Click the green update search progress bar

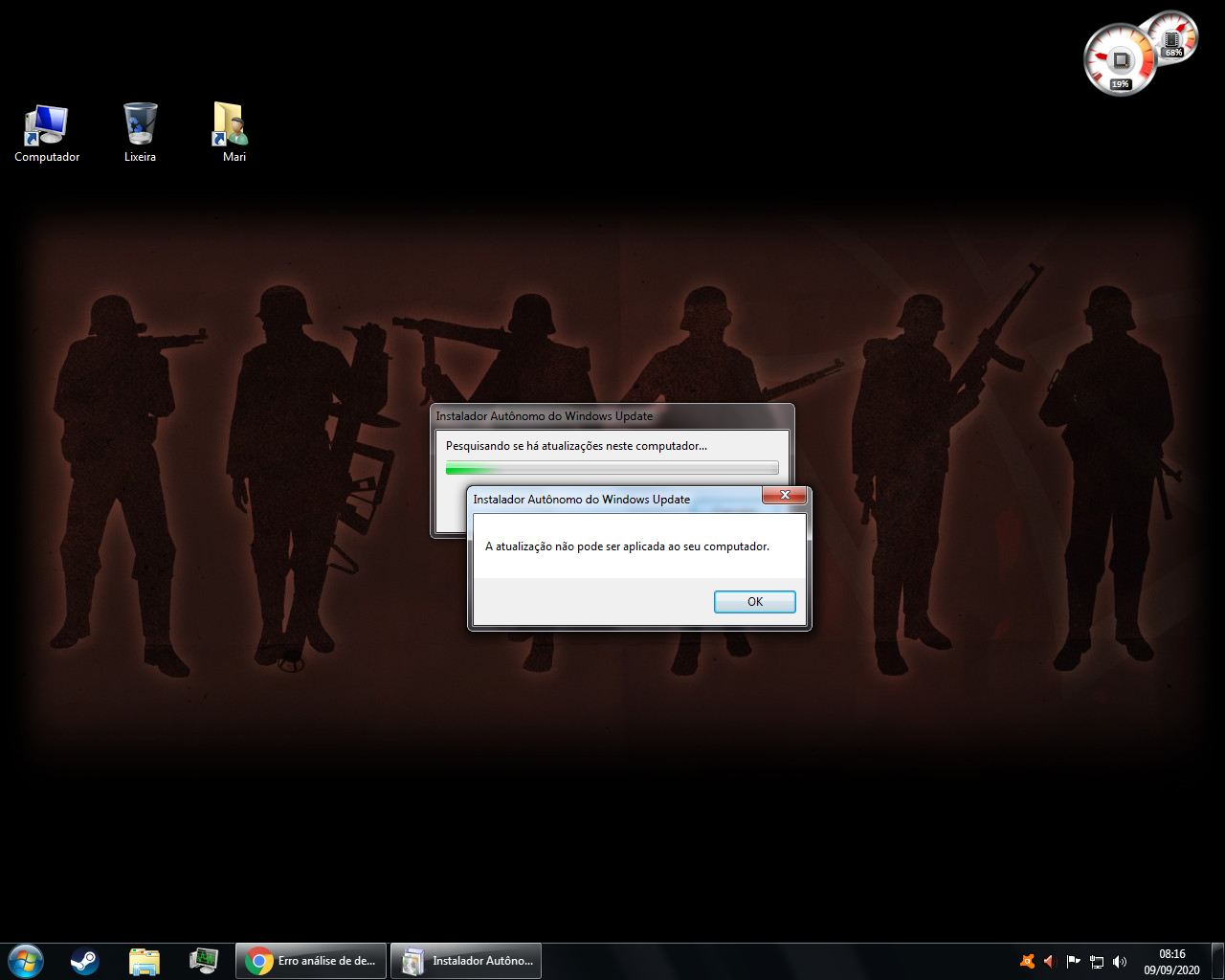[612, 468]
